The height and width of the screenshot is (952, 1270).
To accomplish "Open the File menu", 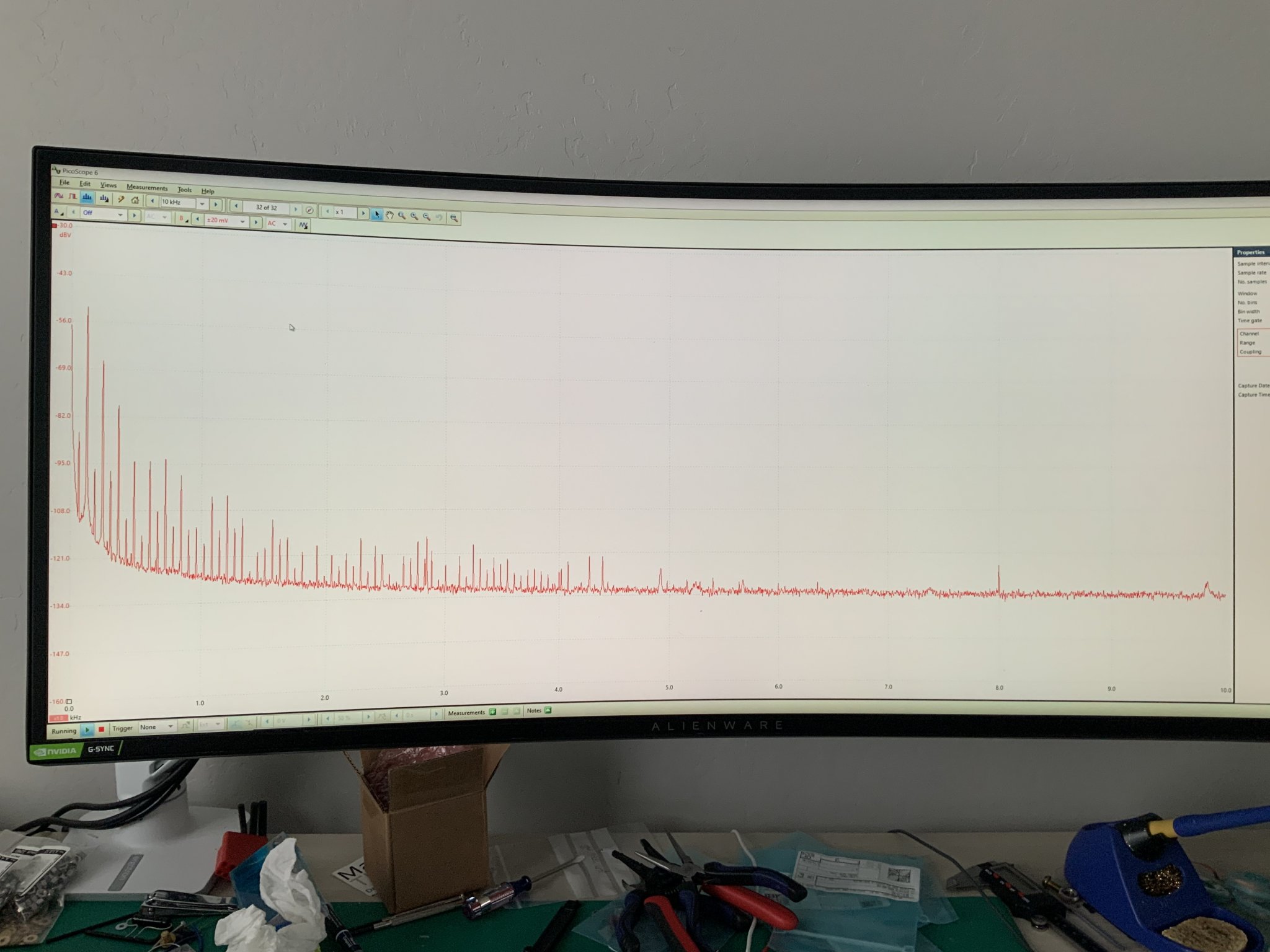I will 64,182.
